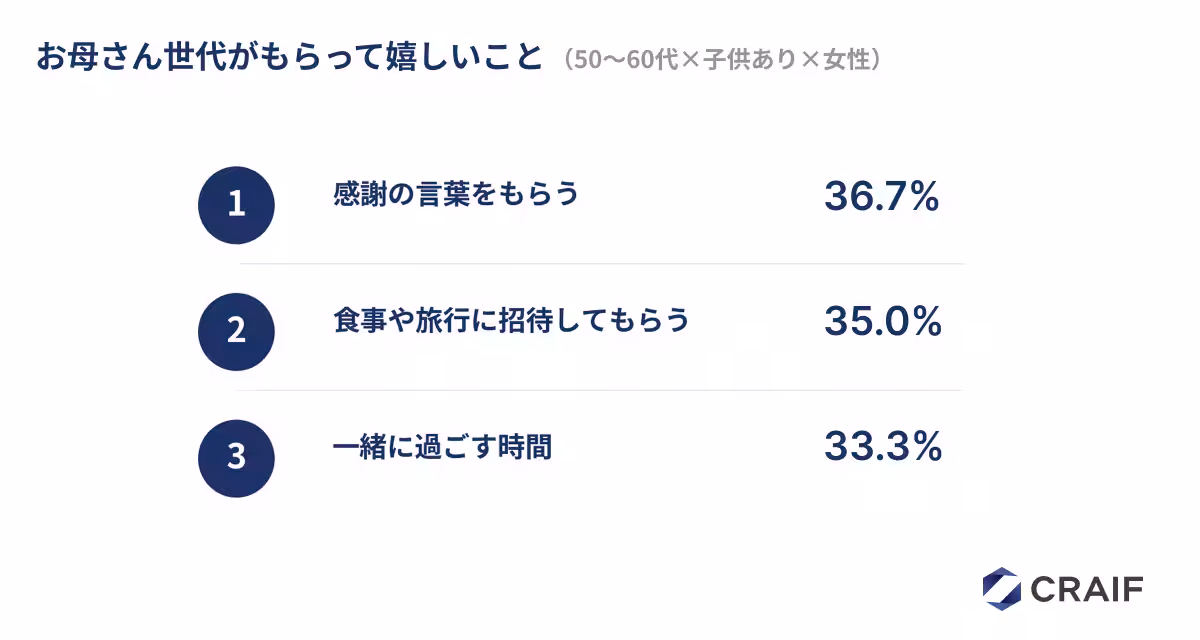Click the CRAIF brand name text

click(x=1086, y=589)
